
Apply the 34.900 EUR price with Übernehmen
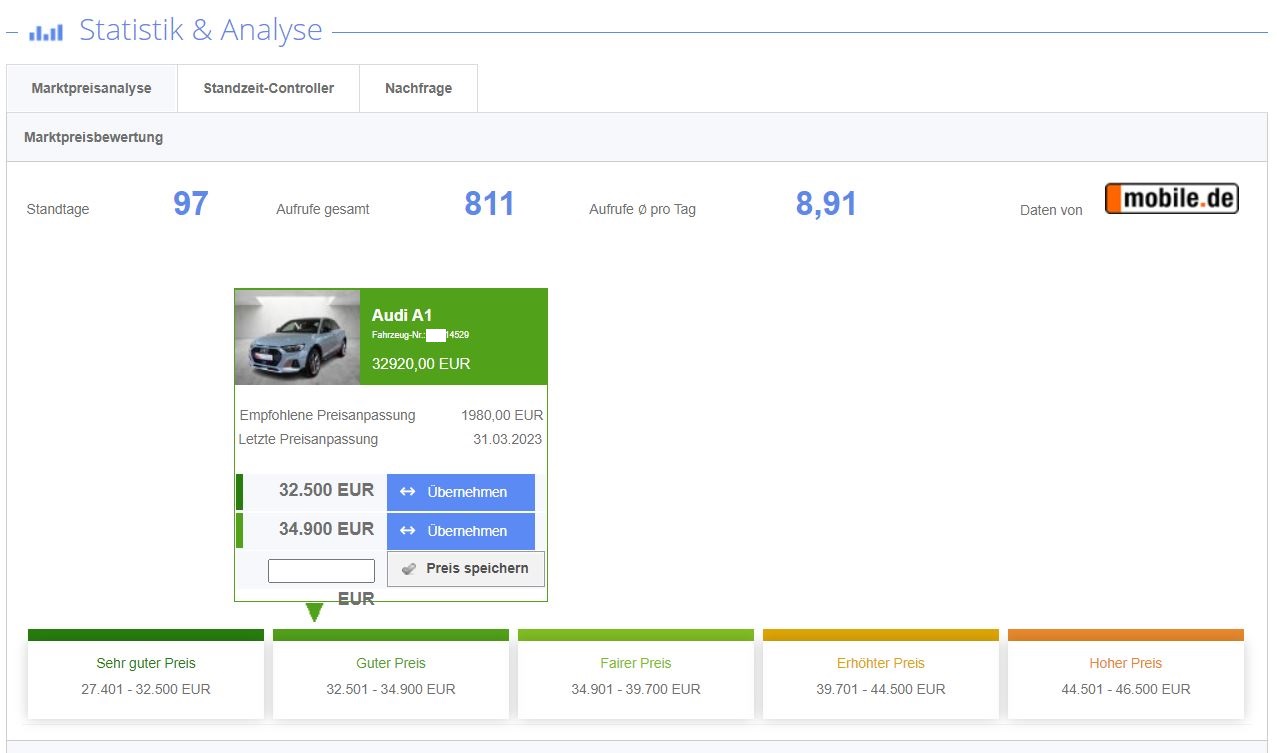pyautogui.click(x=461, y=531)
